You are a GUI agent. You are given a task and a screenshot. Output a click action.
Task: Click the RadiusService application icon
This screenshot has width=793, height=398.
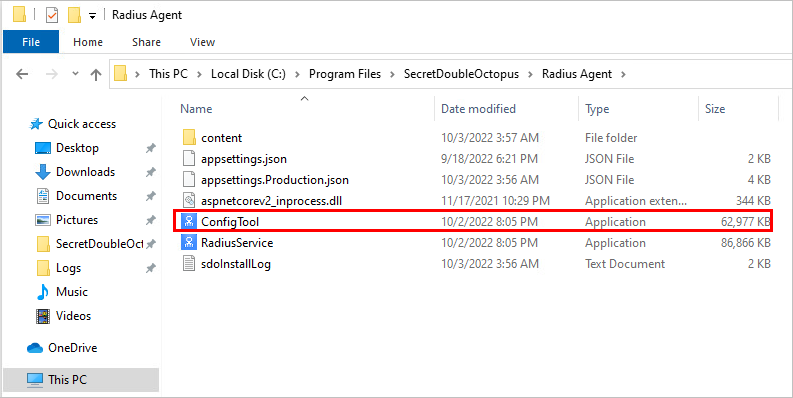(189, 243)
